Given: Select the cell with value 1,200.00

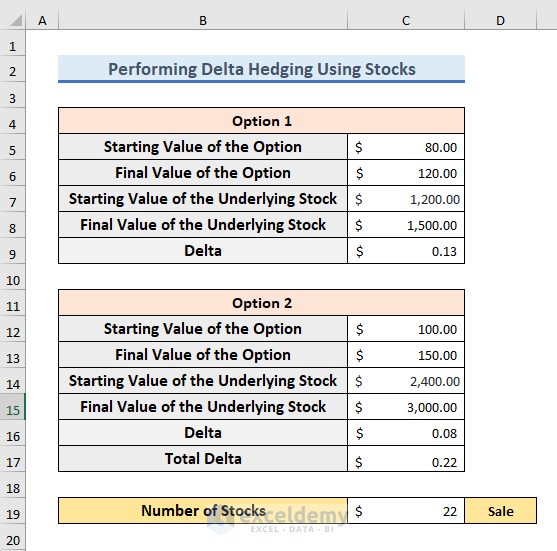Looking at the screenshot, I should 406,199.
